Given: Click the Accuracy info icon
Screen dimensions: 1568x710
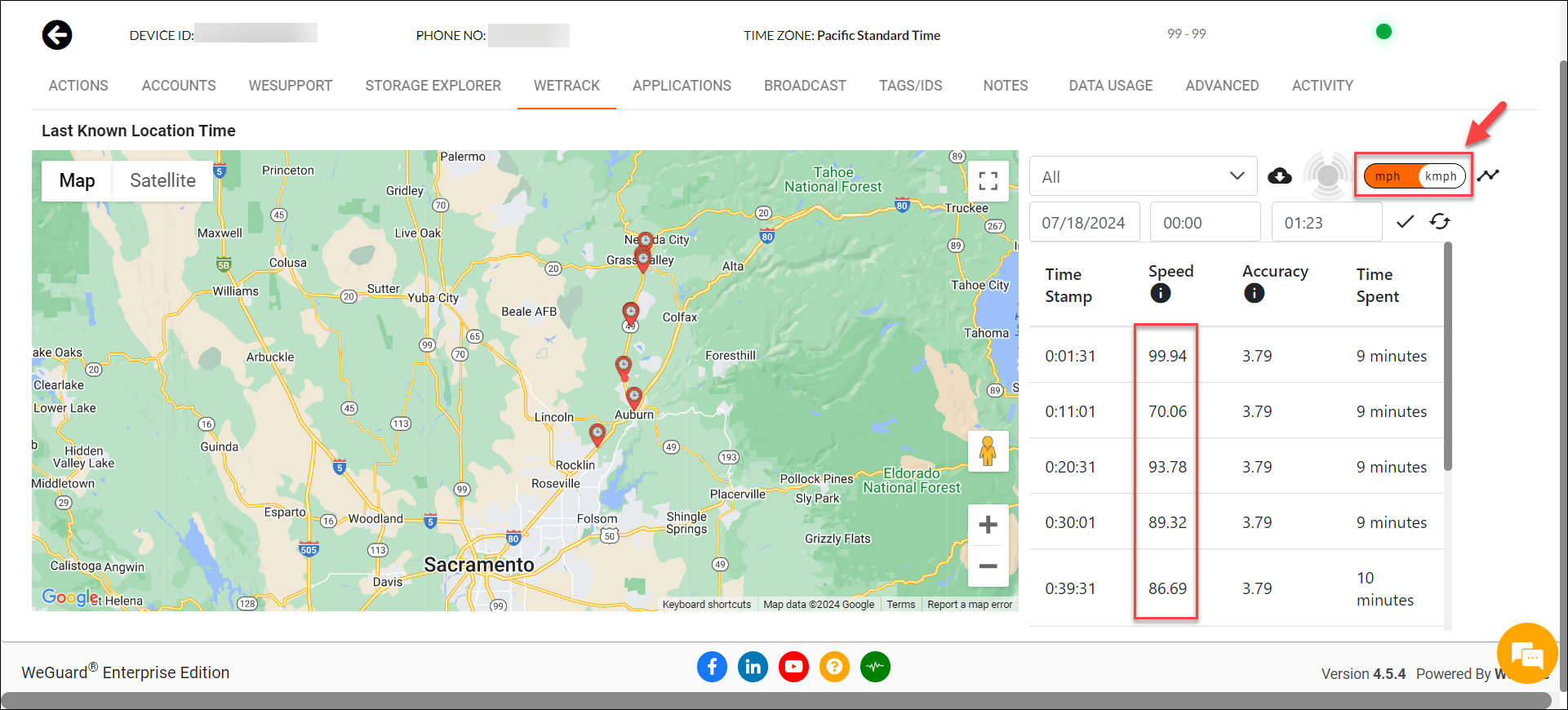Looking at the screenshot, I should pyautogui.click(x=1254, y=293).
